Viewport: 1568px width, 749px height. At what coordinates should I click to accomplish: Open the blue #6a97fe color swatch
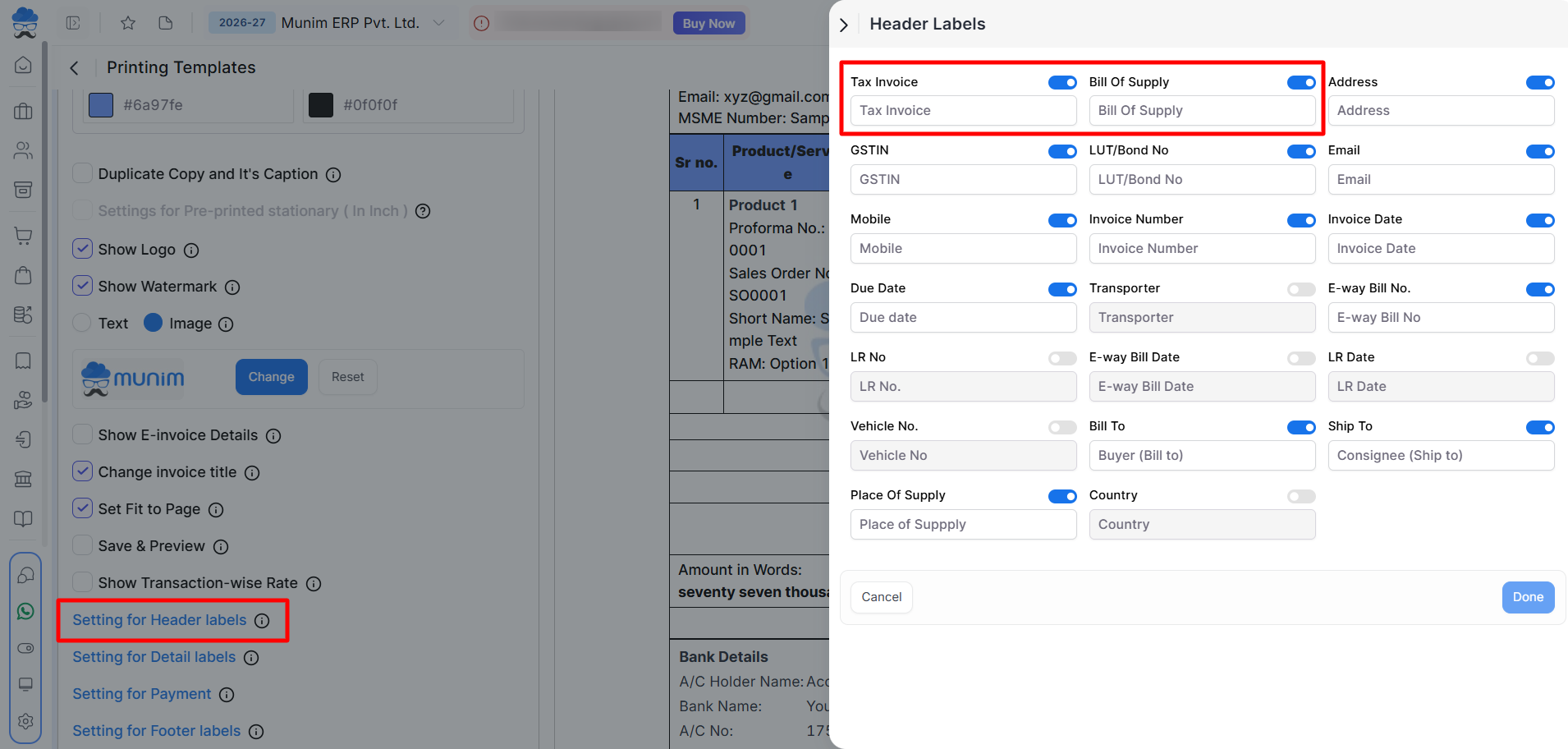click(x=101, y=105)
